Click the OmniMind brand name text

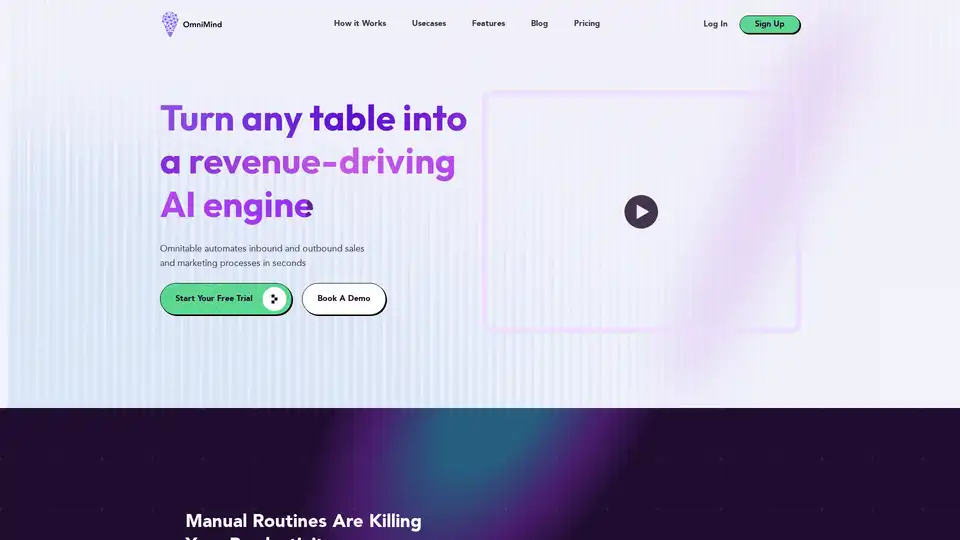[x=203, y=24]
